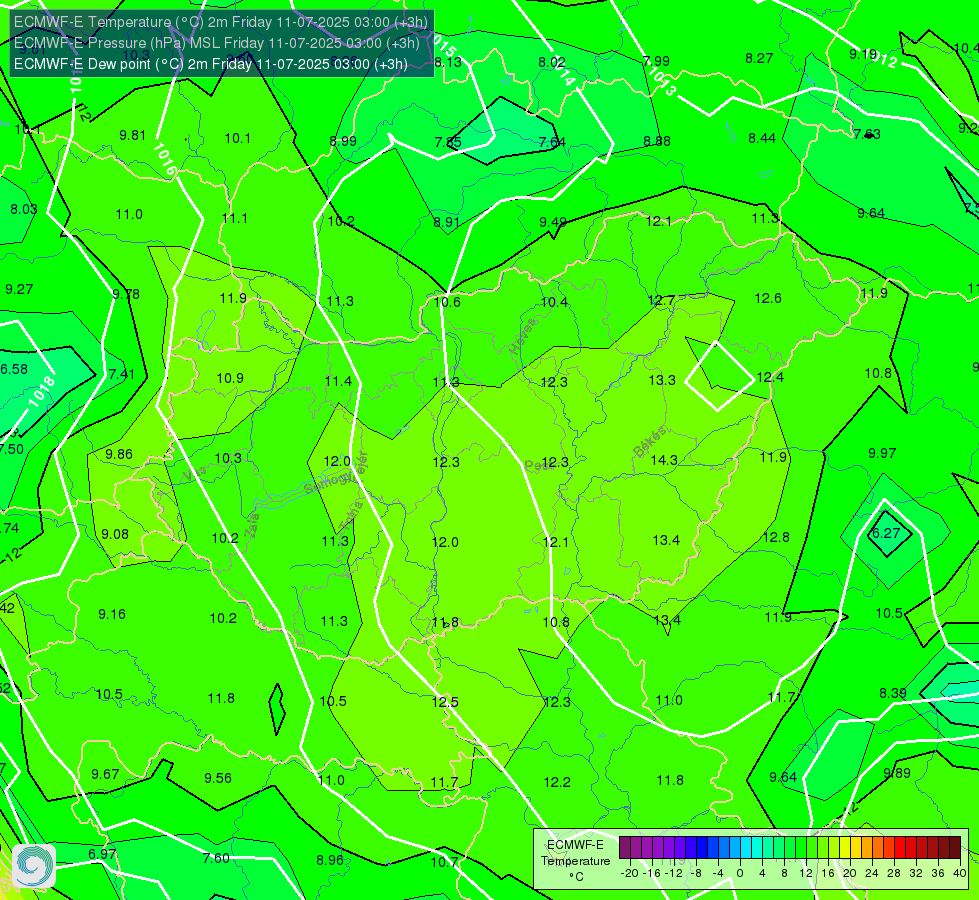Screen dimensions: 979x900
Task: Click the 9.89 temperature value
Action: pos(897,773)
